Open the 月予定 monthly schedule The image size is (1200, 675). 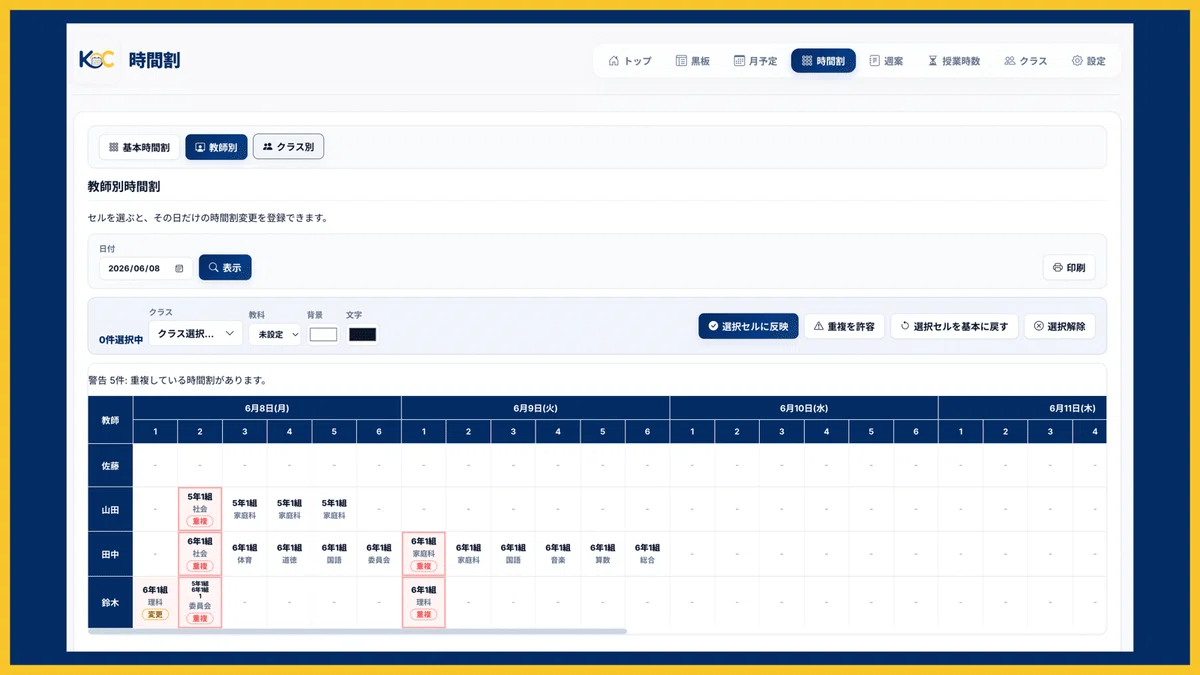[755, 61]
